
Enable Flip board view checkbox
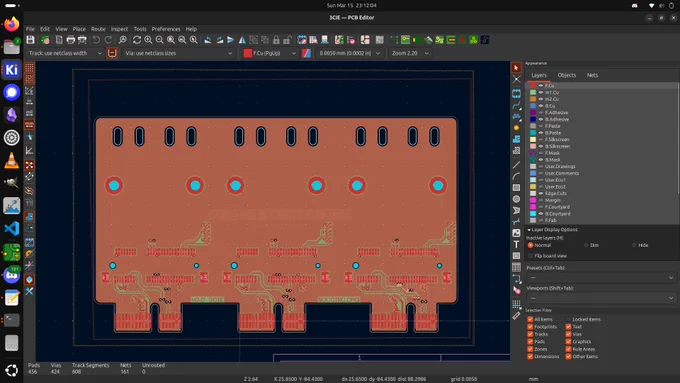pyautogui.click(x=530, y=256)
